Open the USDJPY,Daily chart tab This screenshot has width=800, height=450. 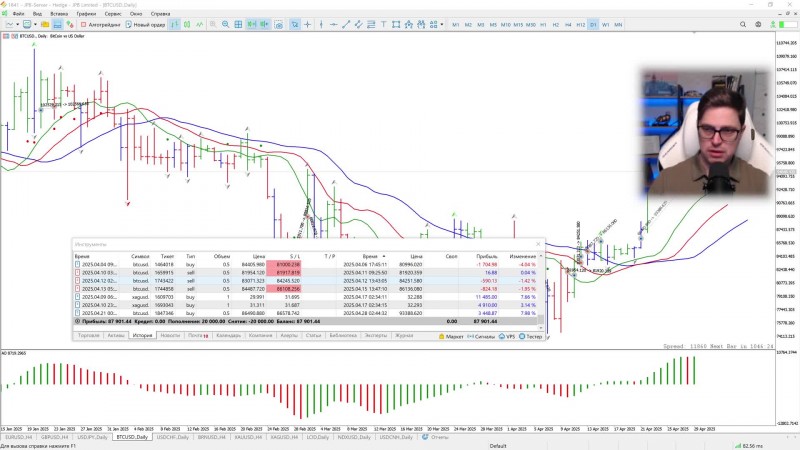pyautogui.click(x=92, y=437)
